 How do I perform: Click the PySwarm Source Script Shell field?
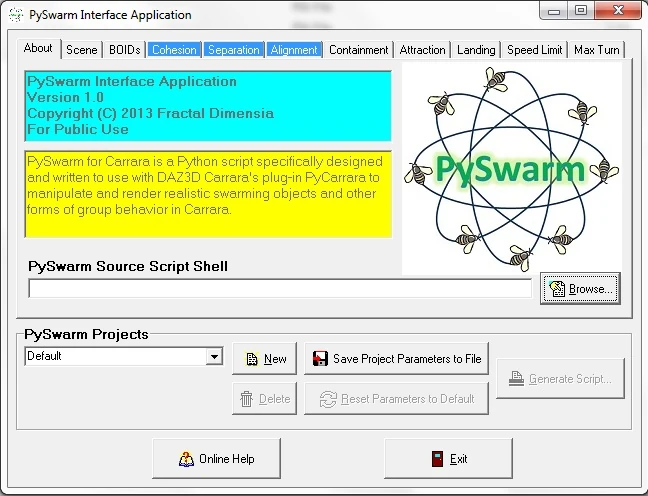(280, 289)
